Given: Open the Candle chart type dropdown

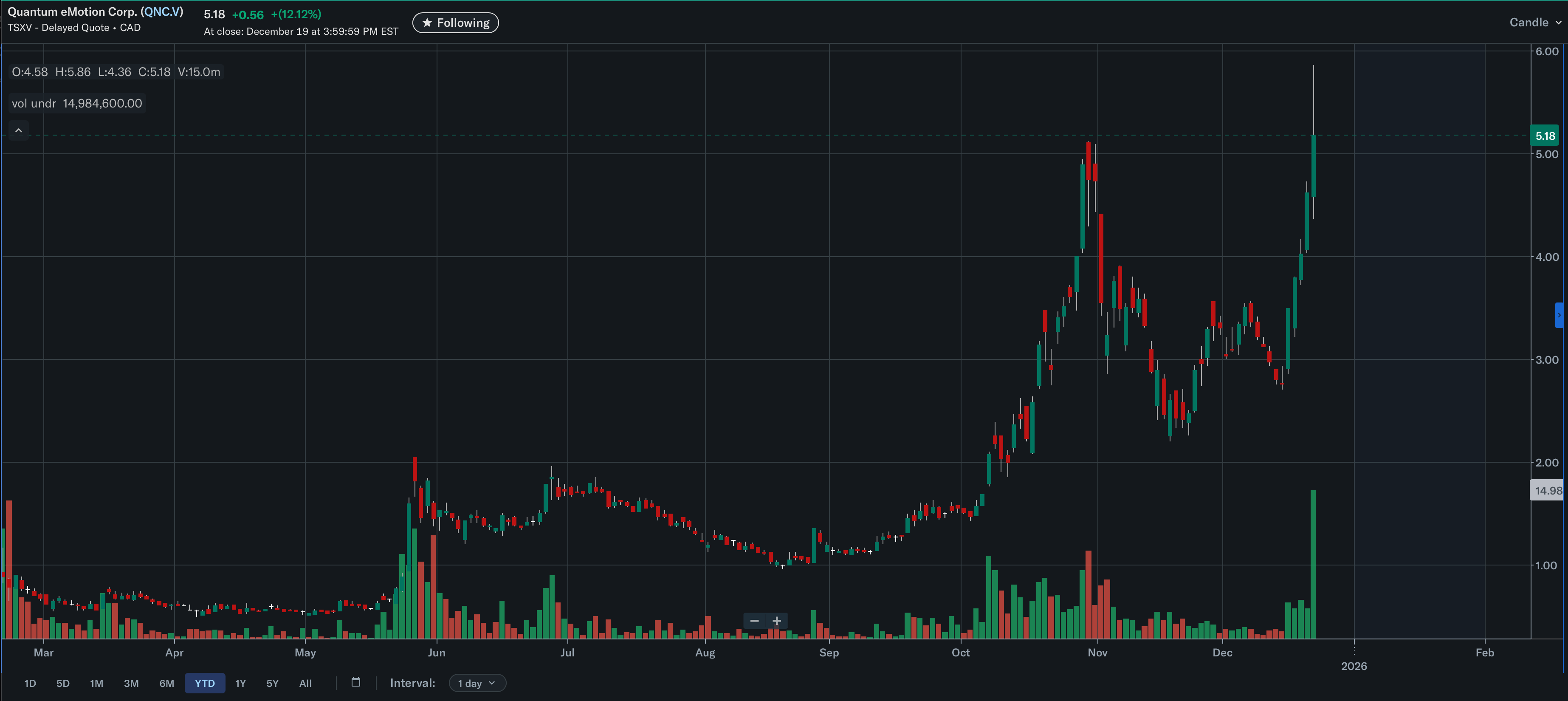Looking at the screenshot, I should coord(1534,22).
